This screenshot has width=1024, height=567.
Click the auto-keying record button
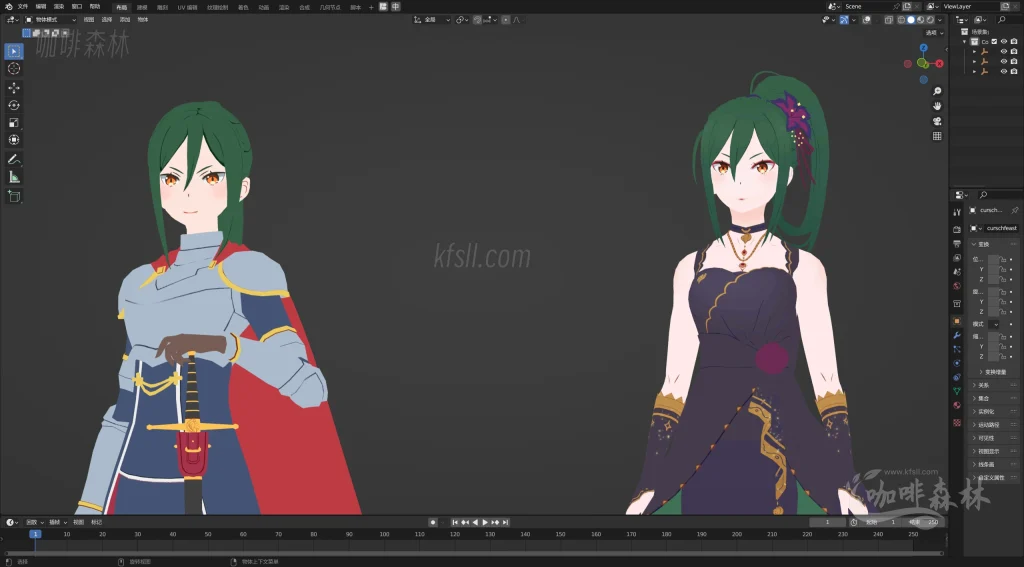click(432, 523)
